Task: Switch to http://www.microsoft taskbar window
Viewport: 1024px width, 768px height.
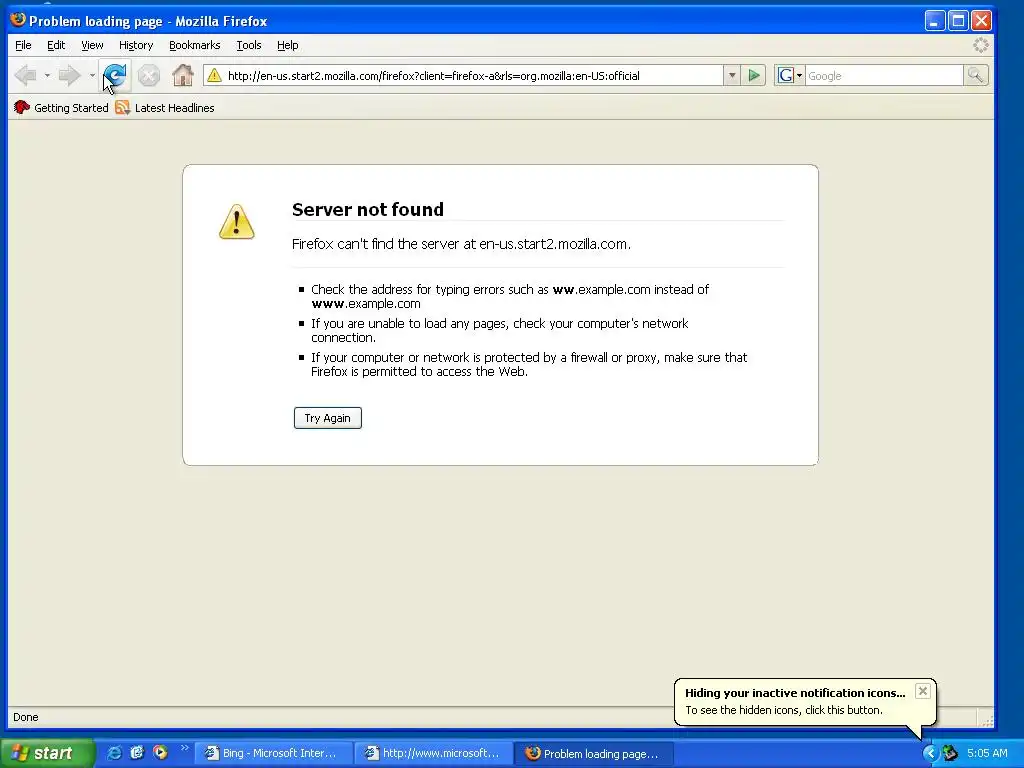Action: (x=434, y=754)
